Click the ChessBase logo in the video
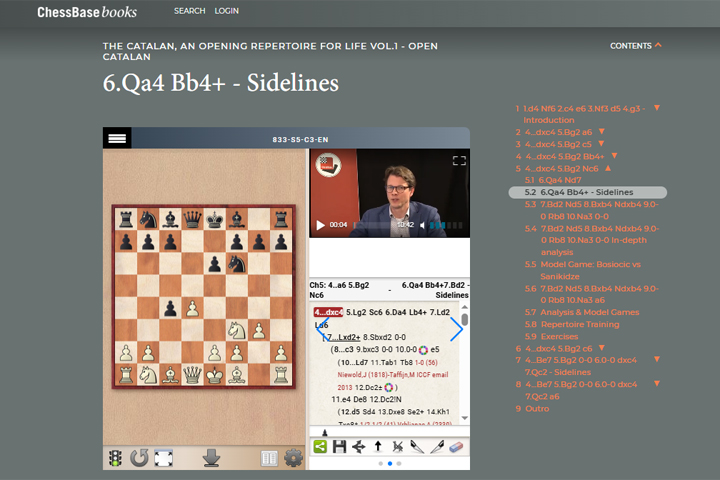Viewport: 720px width, 480px height. (x=328, y=165)
